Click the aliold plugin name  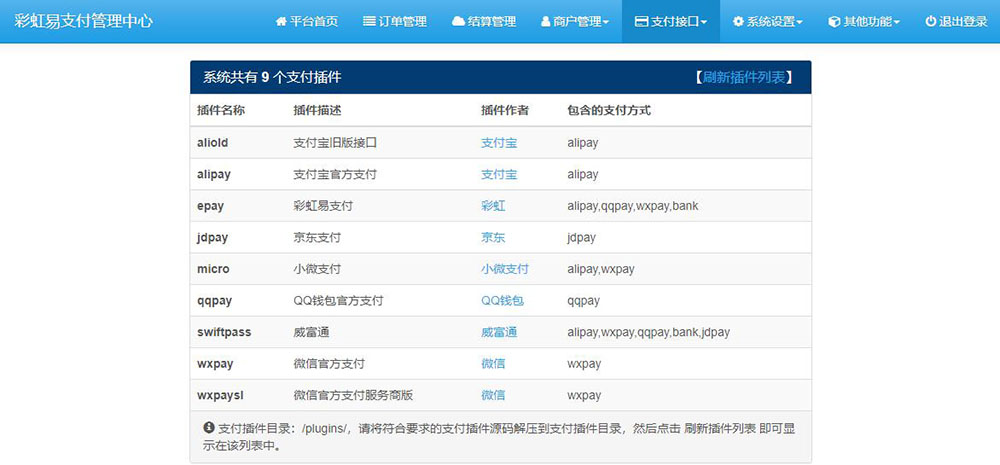point(212,143)
